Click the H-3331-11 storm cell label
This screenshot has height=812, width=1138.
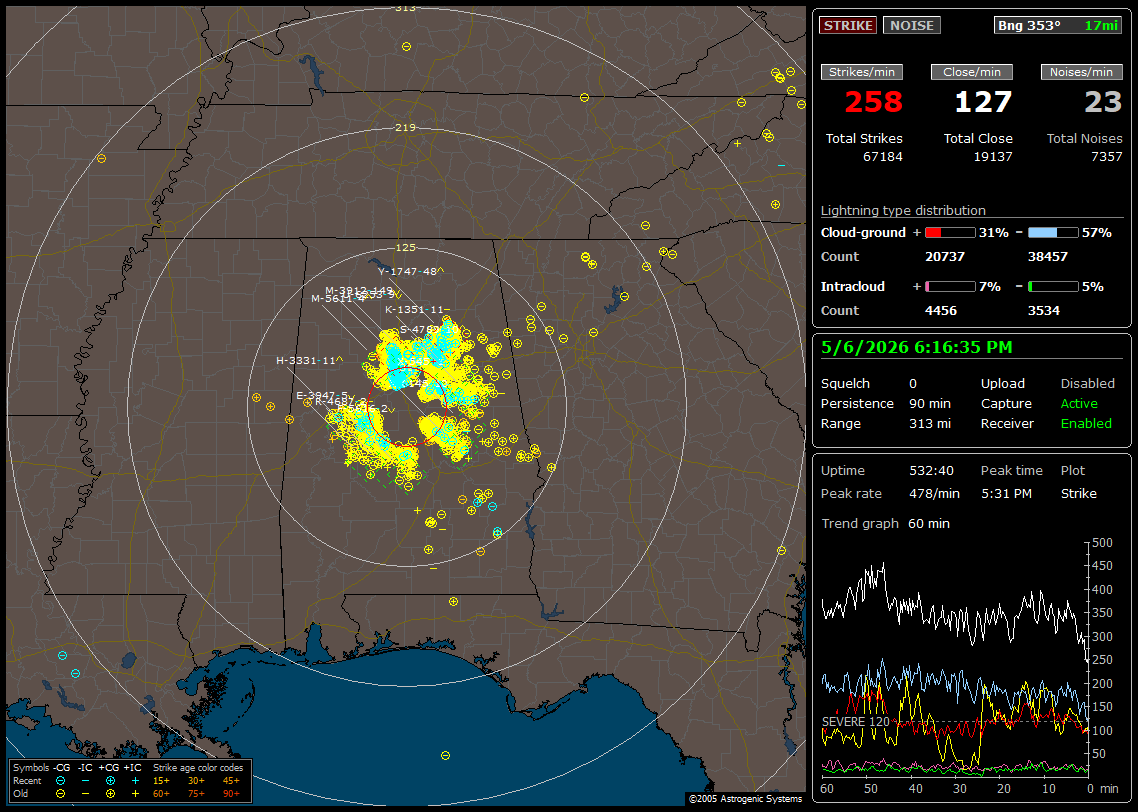pos(309,361)
